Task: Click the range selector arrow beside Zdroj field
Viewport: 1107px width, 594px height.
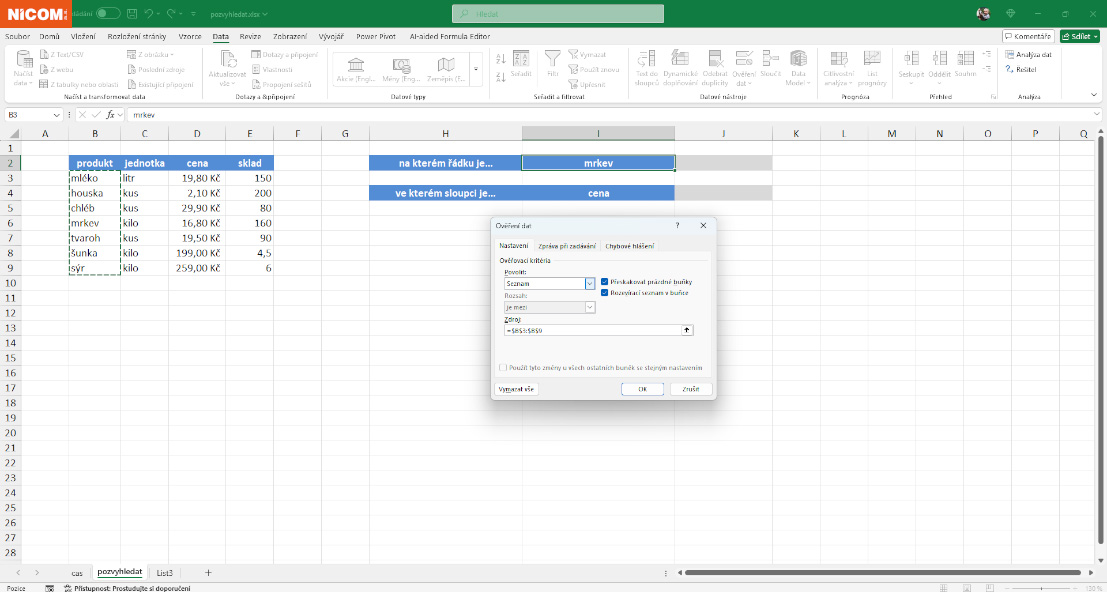Action: (686, 330)
